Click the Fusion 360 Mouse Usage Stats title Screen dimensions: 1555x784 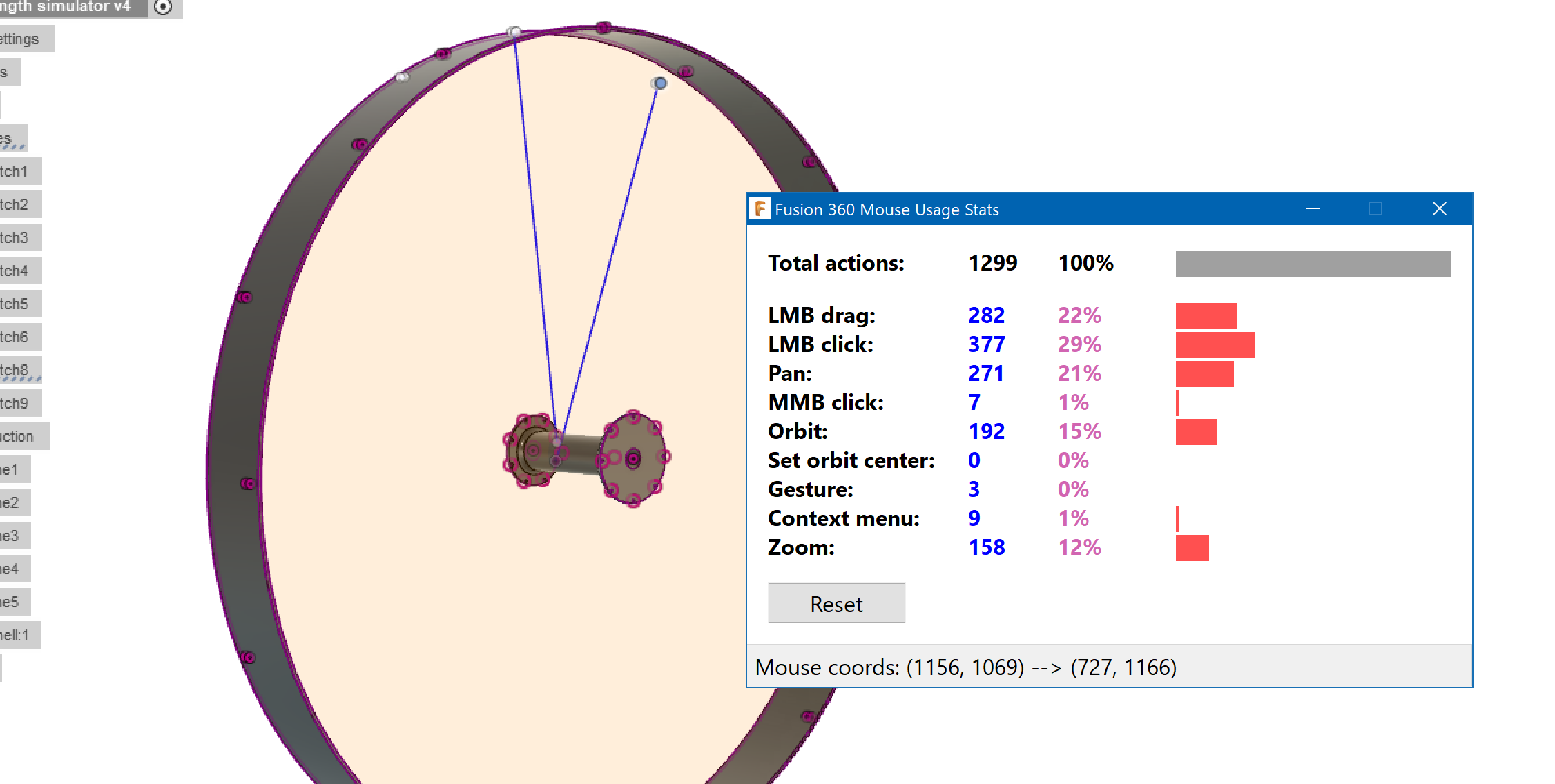887,209
